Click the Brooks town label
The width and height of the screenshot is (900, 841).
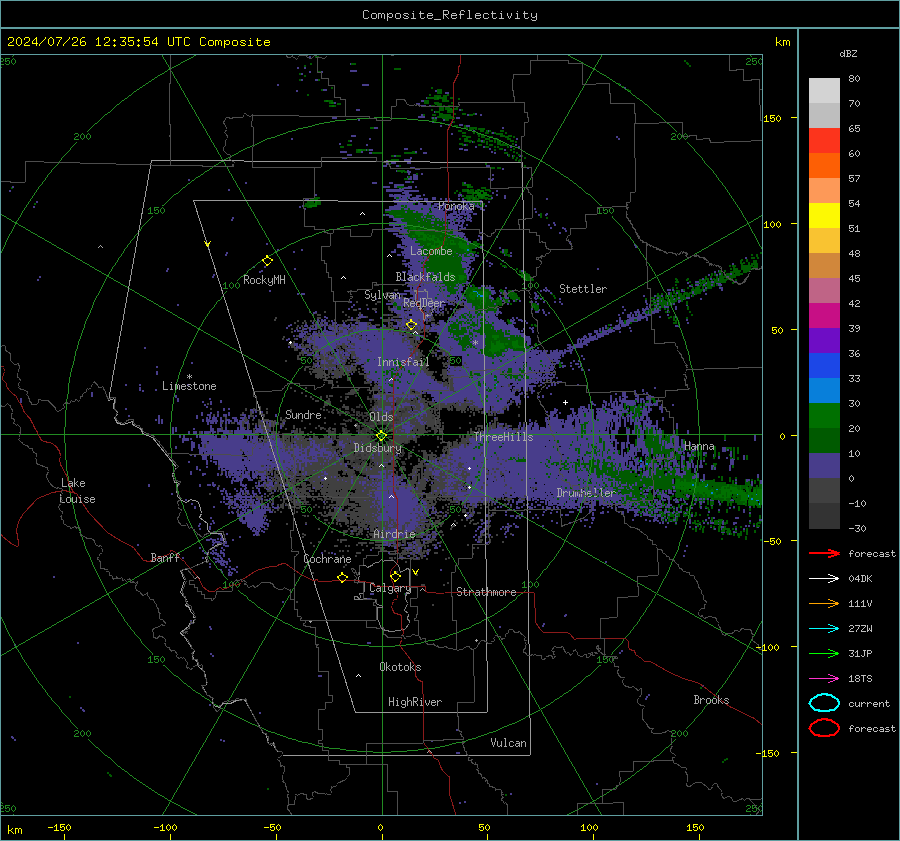[x=711, y=700]
